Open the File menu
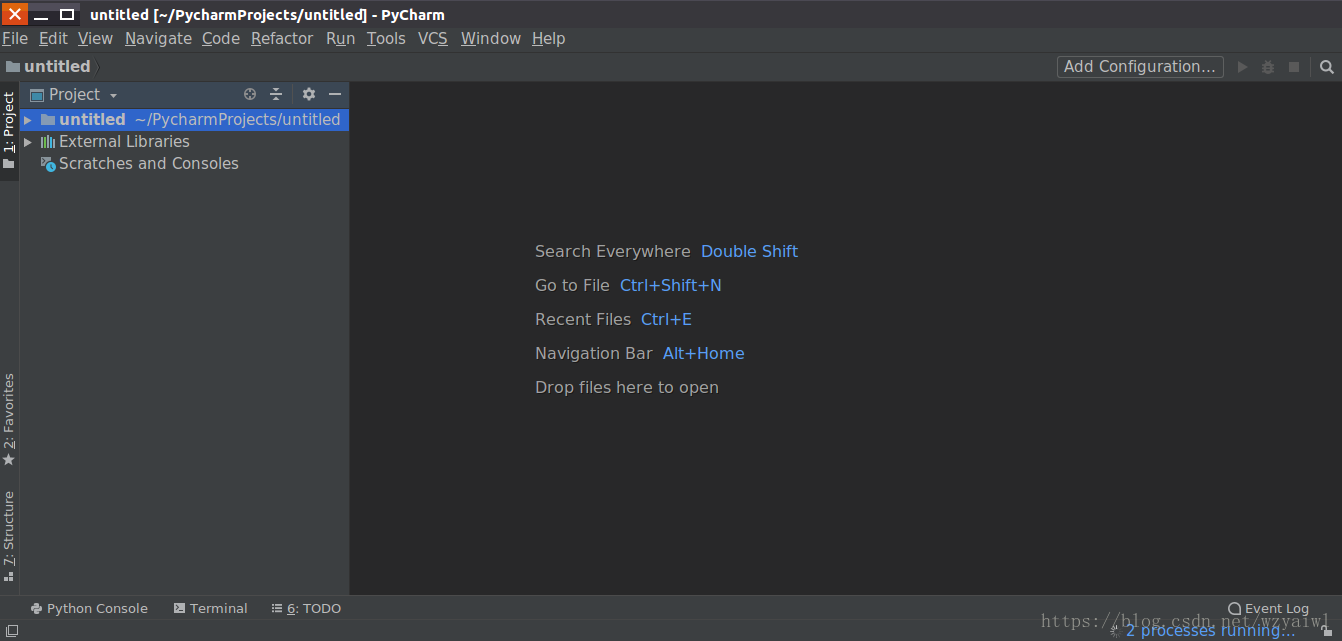The width and height of the screenshot is (1342, 641). pyautogui.click(x=15, y=38)
